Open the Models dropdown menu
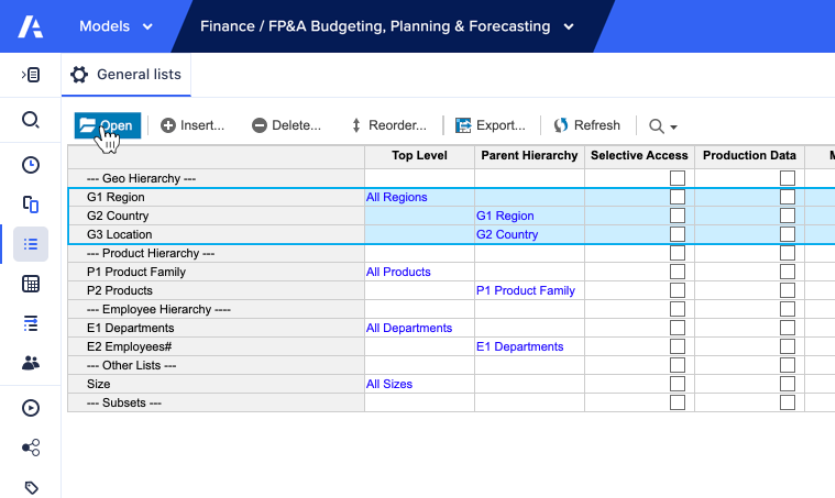 click(116, 26)
